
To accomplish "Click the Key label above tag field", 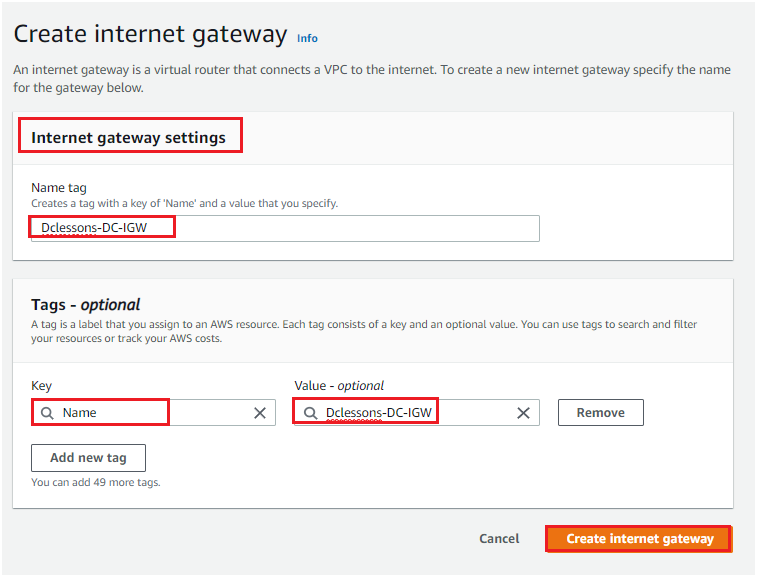I will [x=41, y=386].
